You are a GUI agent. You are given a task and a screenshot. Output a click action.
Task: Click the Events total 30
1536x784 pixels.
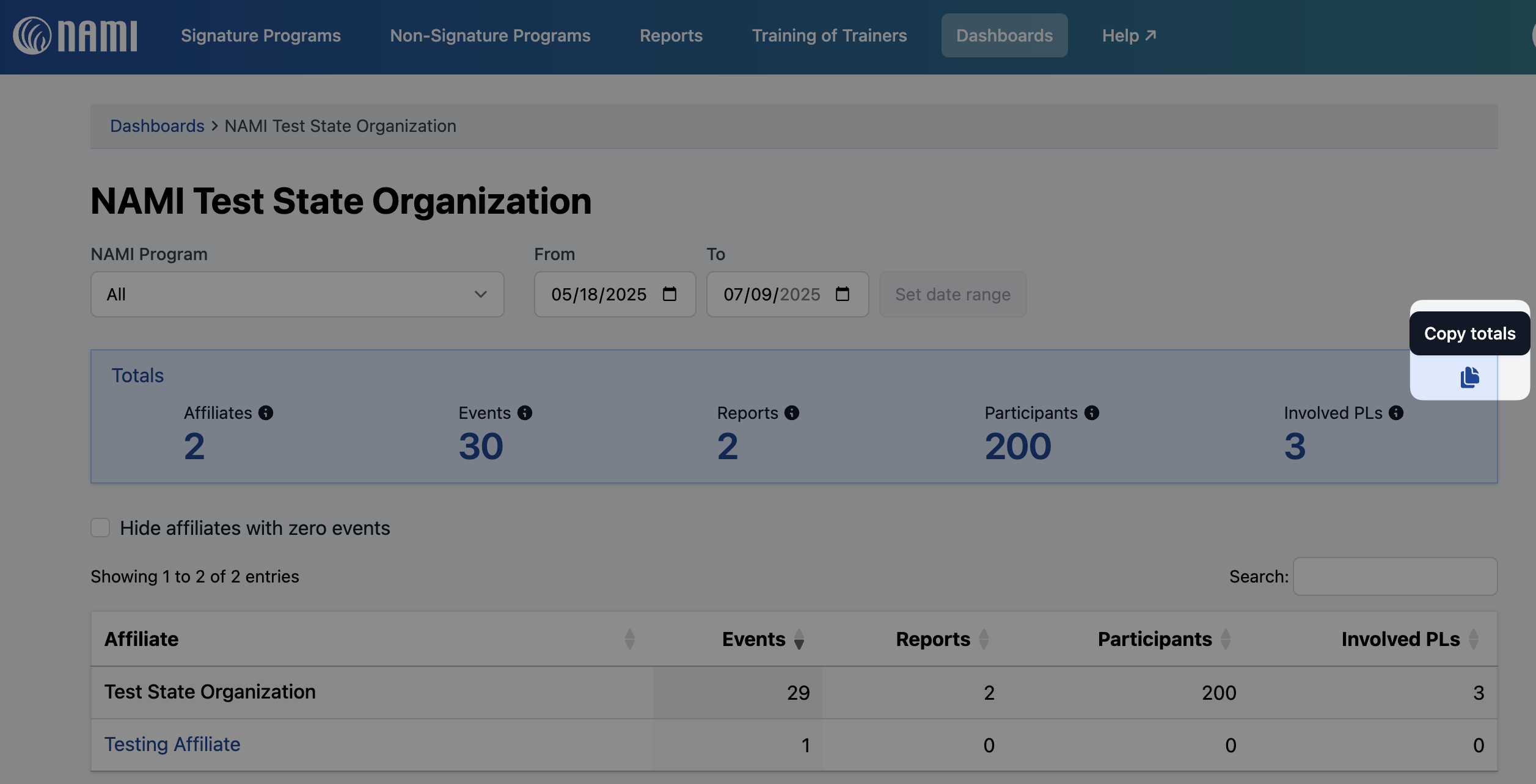481,446
